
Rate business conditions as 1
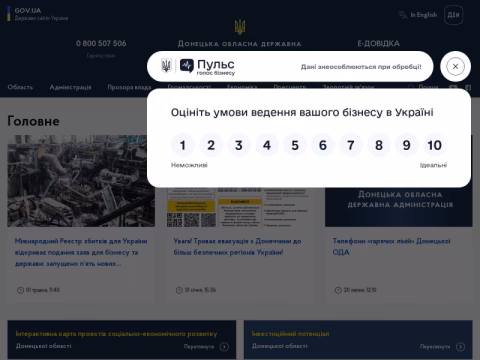coord(183,145)
